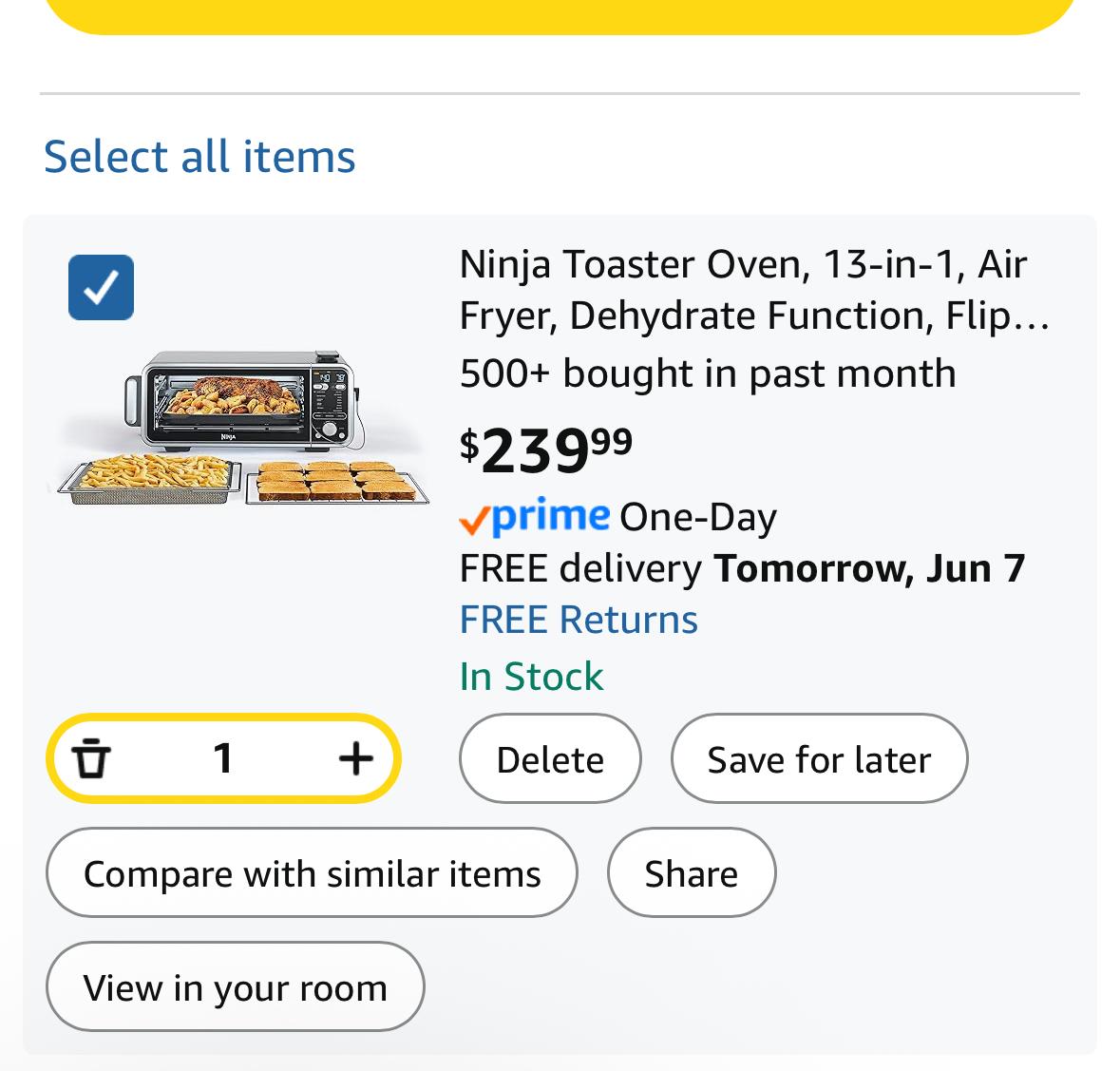Click the quantity number 1 field
Screen dimensions: 1120x1071
pyautogui.click(x=223, y=758)
